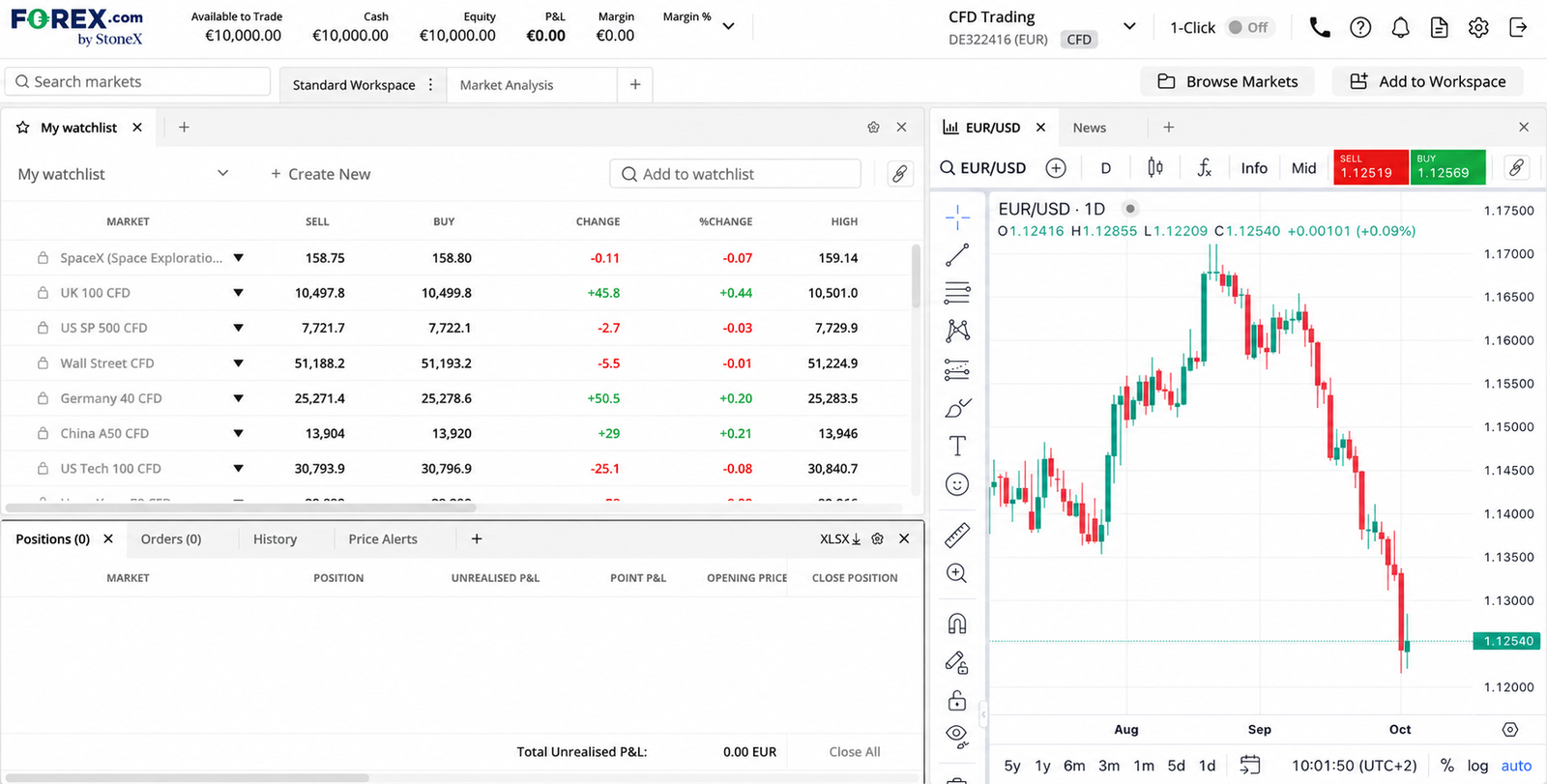Click Create New watchlist
The image size is (1547, 784).
pos(320,174)
